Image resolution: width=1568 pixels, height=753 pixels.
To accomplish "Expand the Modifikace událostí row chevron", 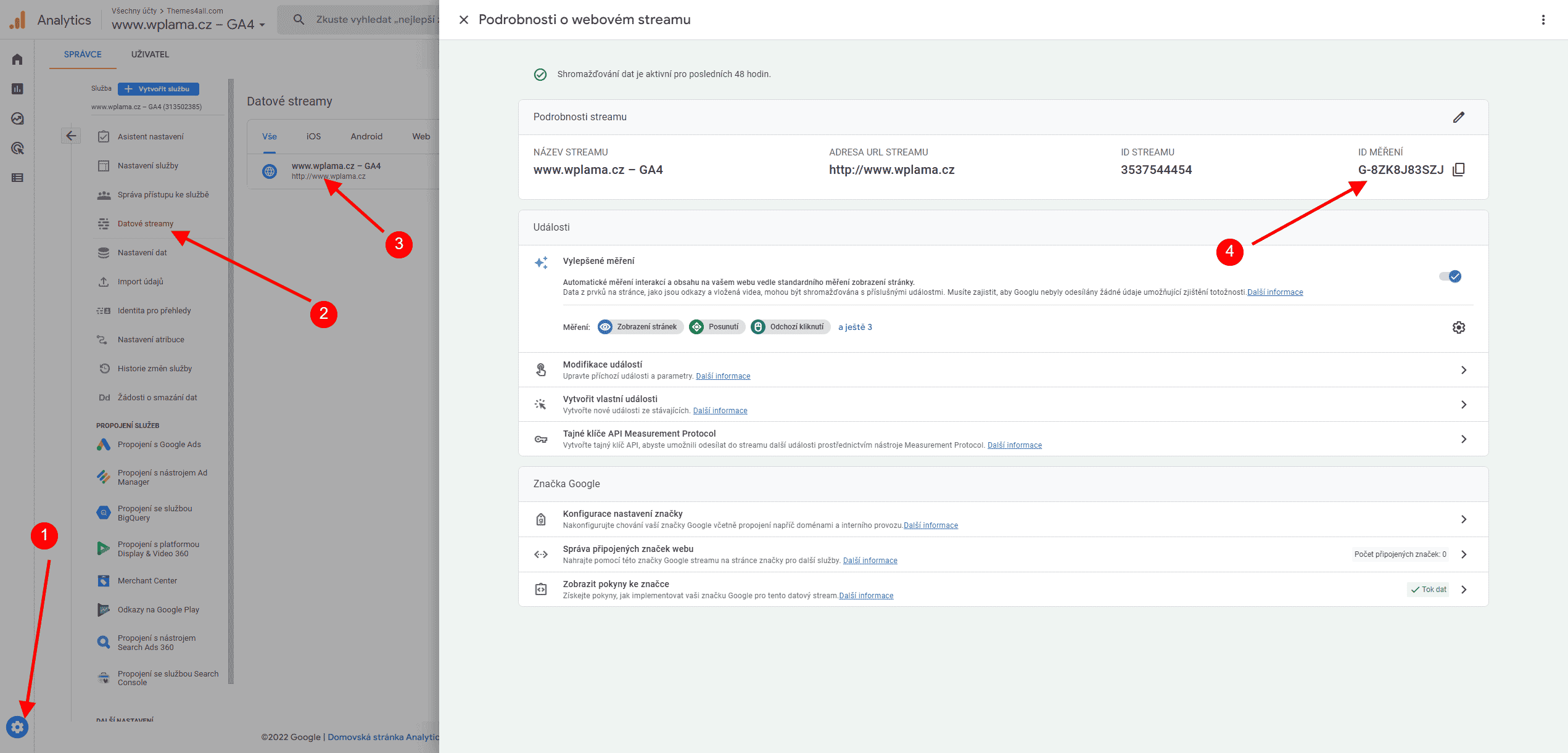I will [1463, 370].
